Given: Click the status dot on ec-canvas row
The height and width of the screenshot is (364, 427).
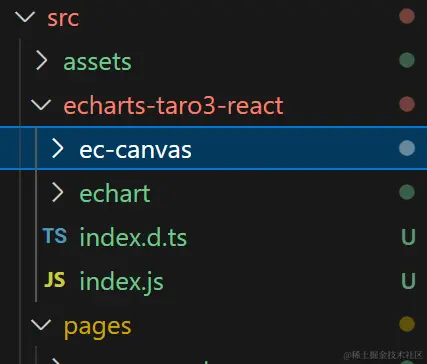Looking at the screenshot, I should 407,148.
